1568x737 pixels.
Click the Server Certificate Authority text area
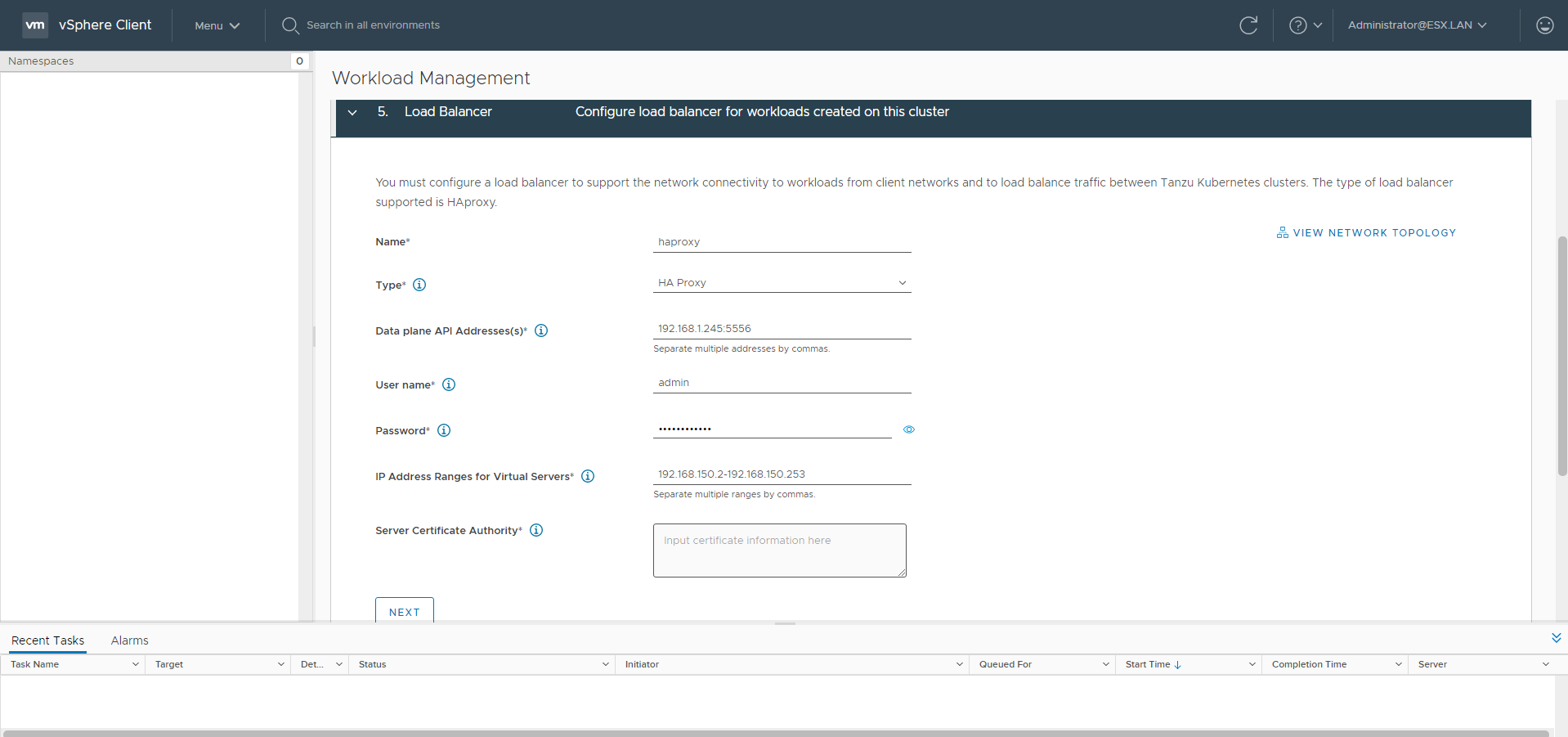779,551
